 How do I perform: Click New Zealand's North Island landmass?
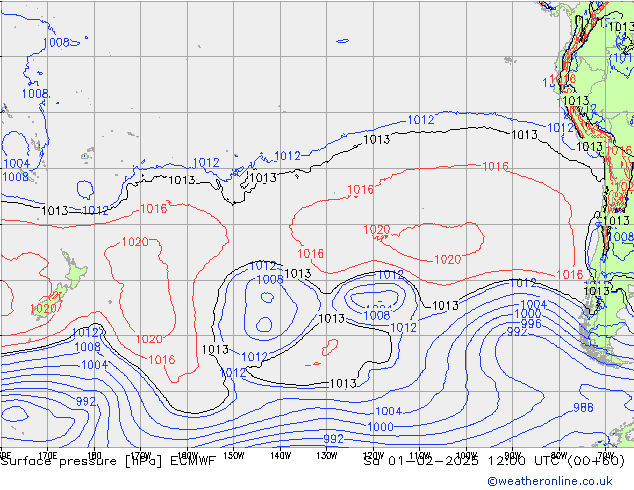point(76,272)
